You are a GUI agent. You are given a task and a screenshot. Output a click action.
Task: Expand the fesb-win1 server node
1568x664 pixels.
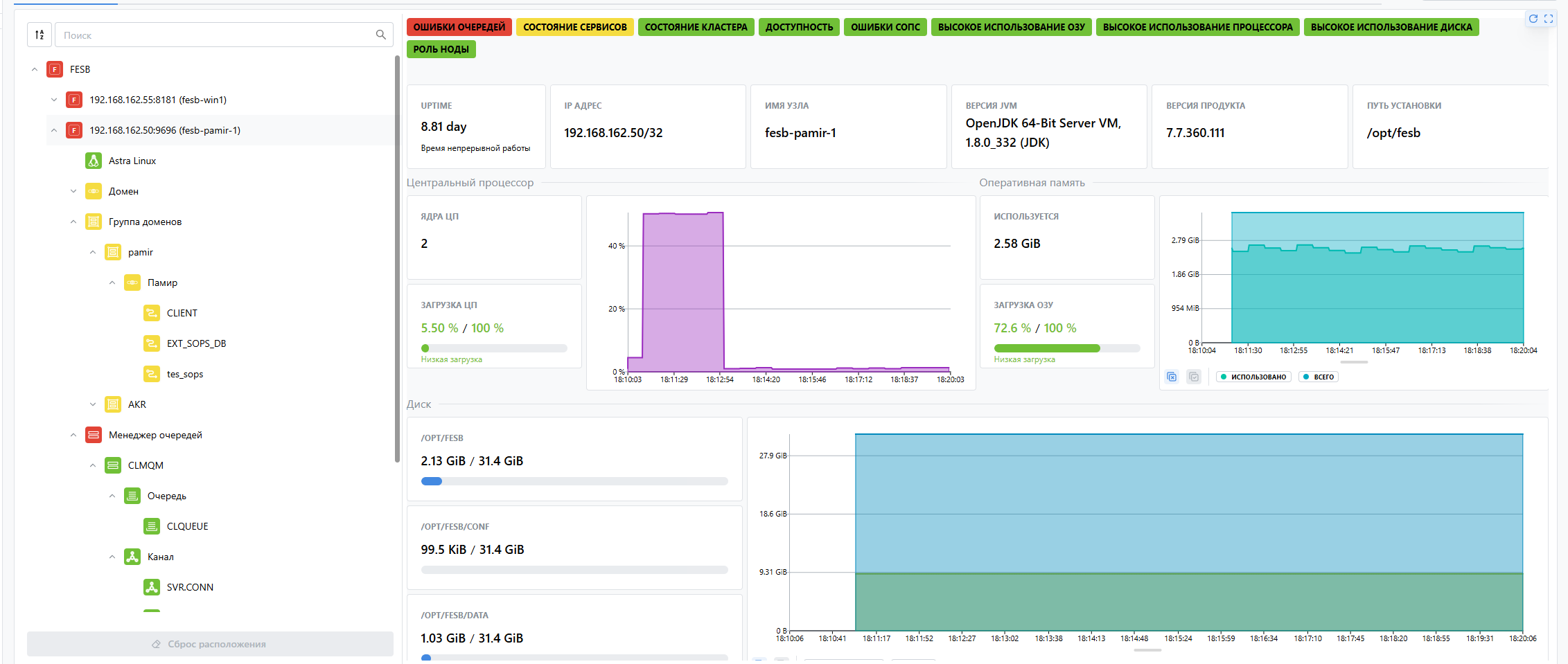pyautogui.click(x=54, y=100)
